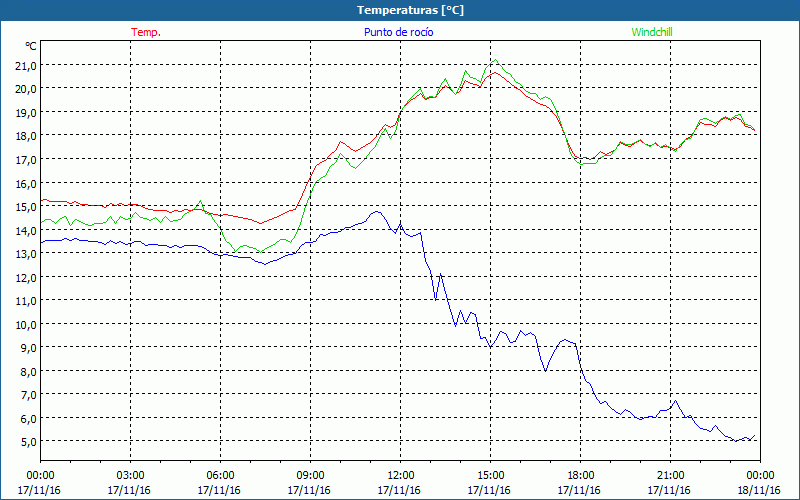Click the 12,0 y-axis value
This screenshot has height=500, width=800.
[26, 277]
